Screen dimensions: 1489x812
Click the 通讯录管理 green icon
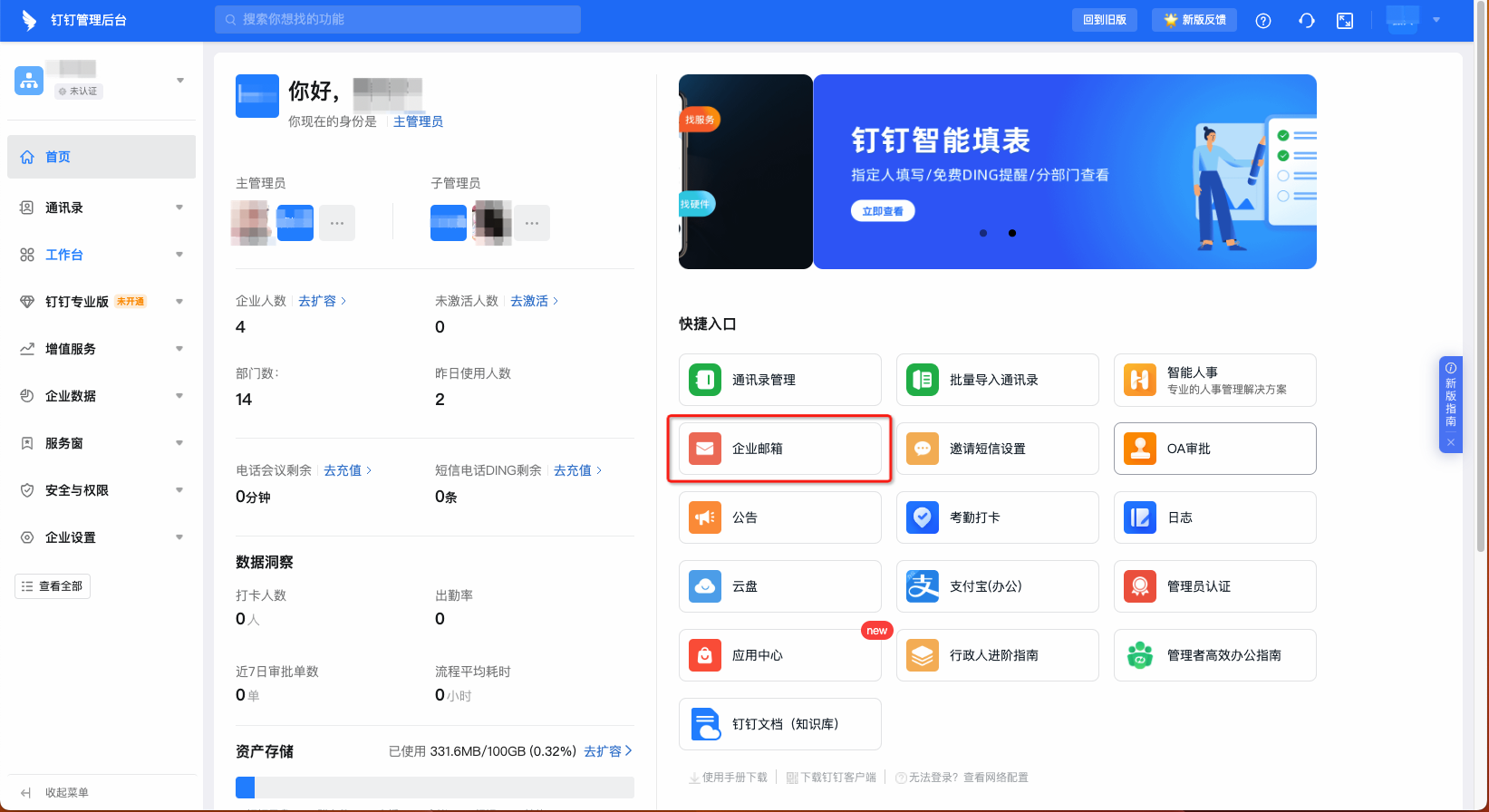pyautogui.click(x=705, y=380)
